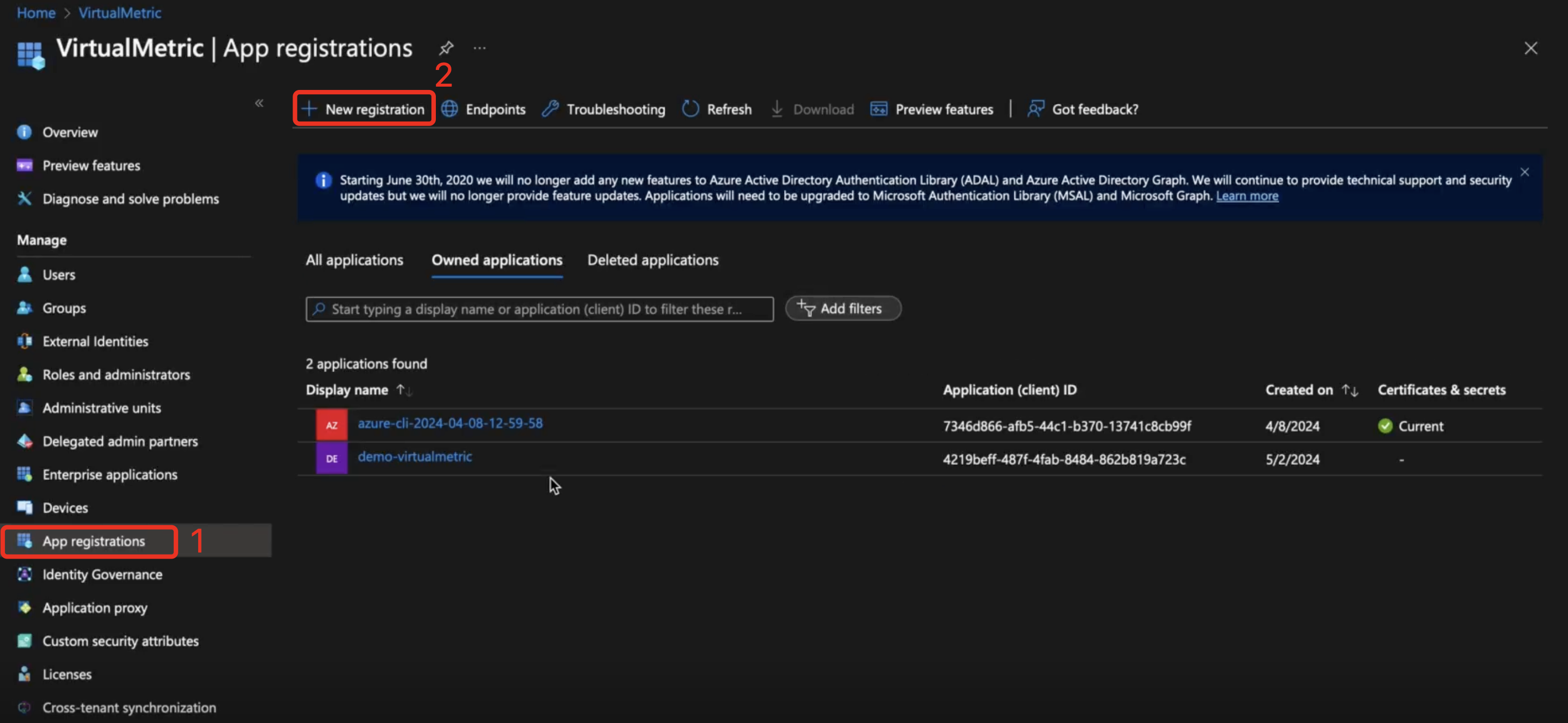Open Identity Governance
Image resolution: width=1568 pixels, height=723 pixels.
pyautogui.click(x=102, y=575)
